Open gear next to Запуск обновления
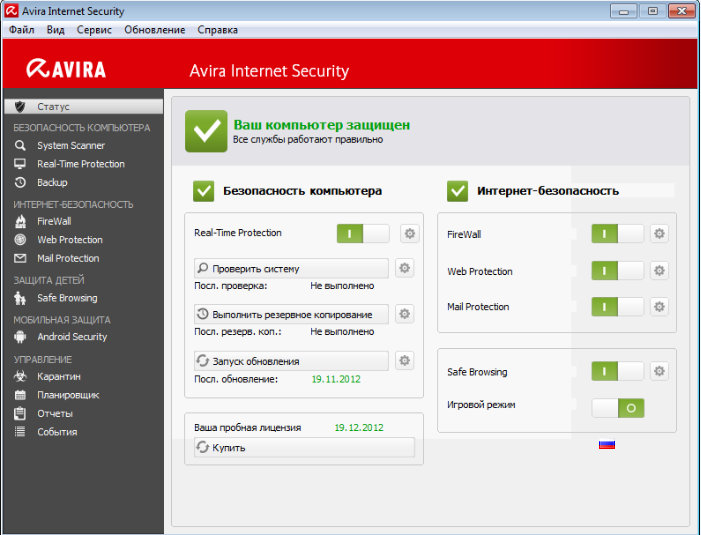The height and width of the screenshot is (535, 701). pos(405,361)
